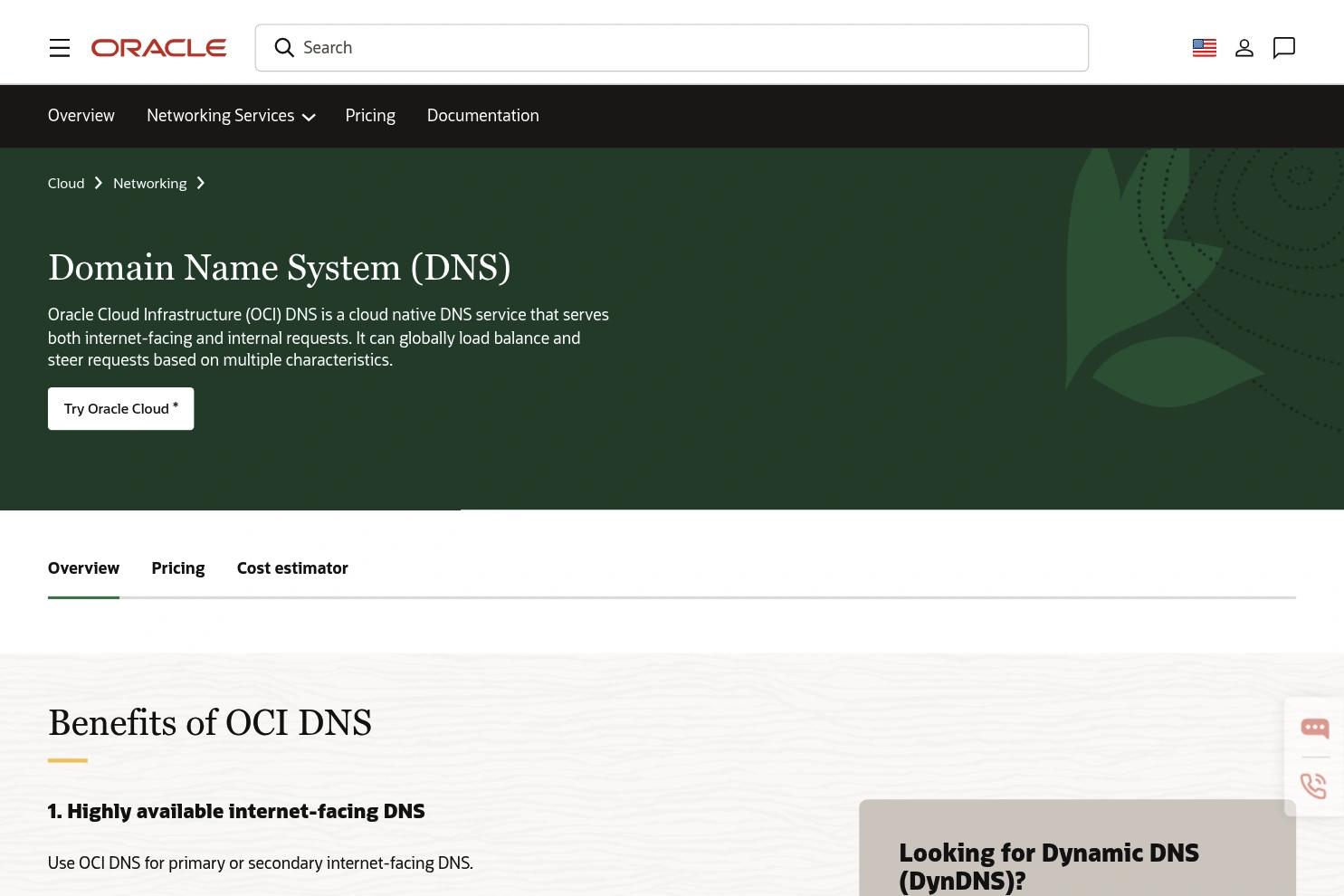
Task: Go to the Cloud breadcrumb link
Action: (66, 184)
